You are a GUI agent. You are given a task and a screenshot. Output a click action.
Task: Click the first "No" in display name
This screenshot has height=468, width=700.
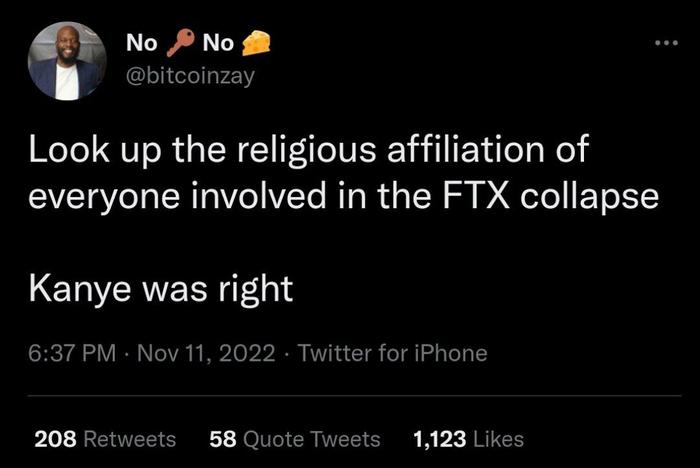click(x=143, y=43)
